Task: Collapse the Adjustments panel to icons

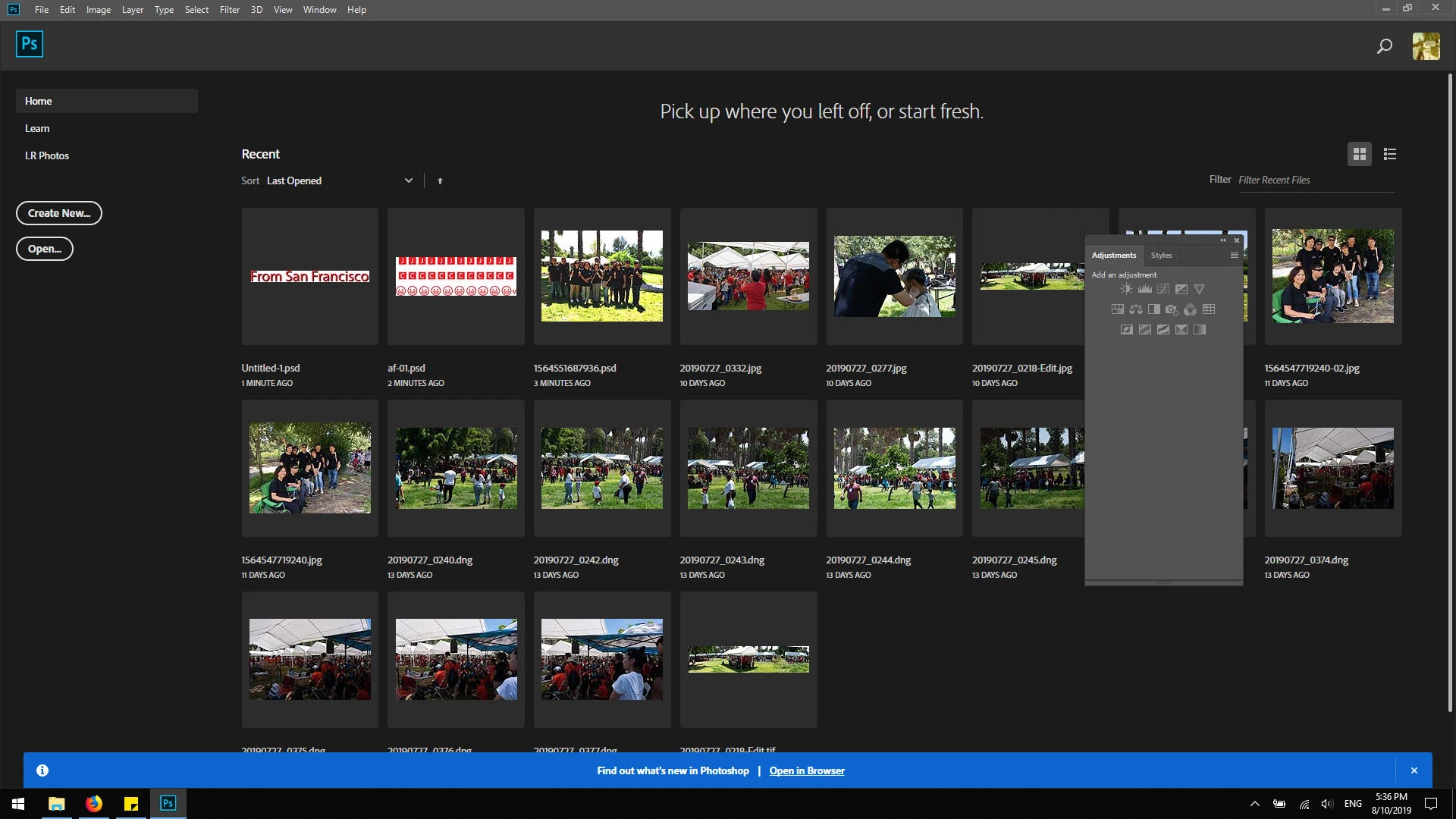Action: coord(1222,240)
